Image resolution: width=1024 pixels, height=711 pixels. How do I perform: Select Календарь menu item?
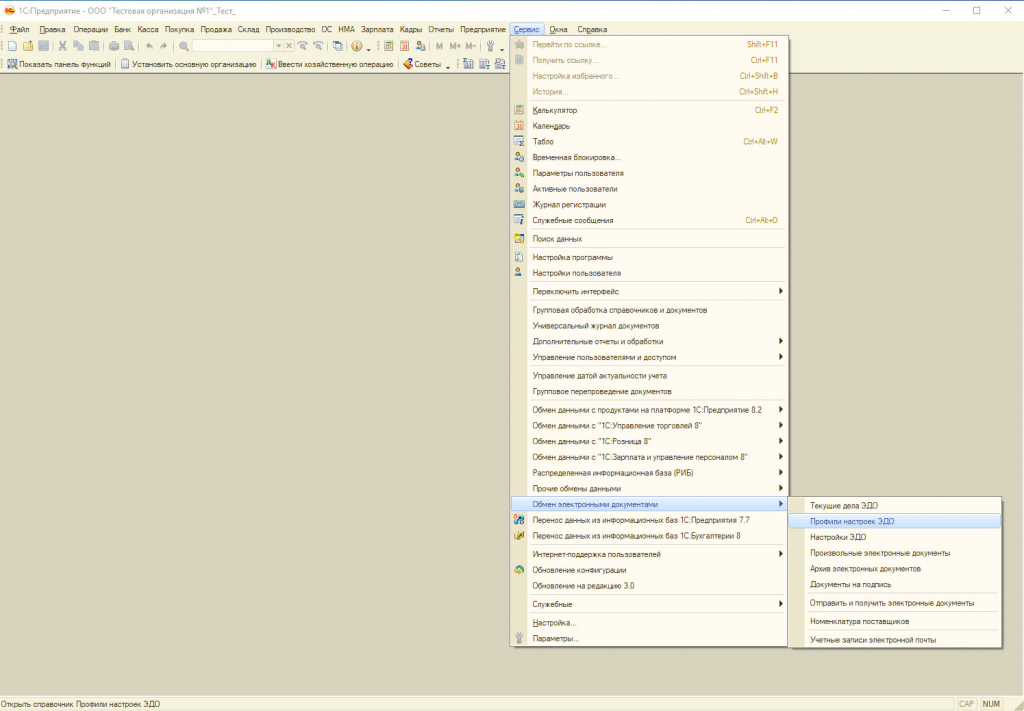tap(649, 126)
